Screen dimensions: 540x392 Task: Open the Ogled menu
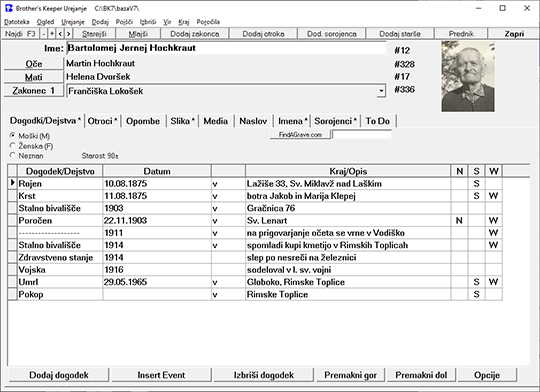point(45,22)
